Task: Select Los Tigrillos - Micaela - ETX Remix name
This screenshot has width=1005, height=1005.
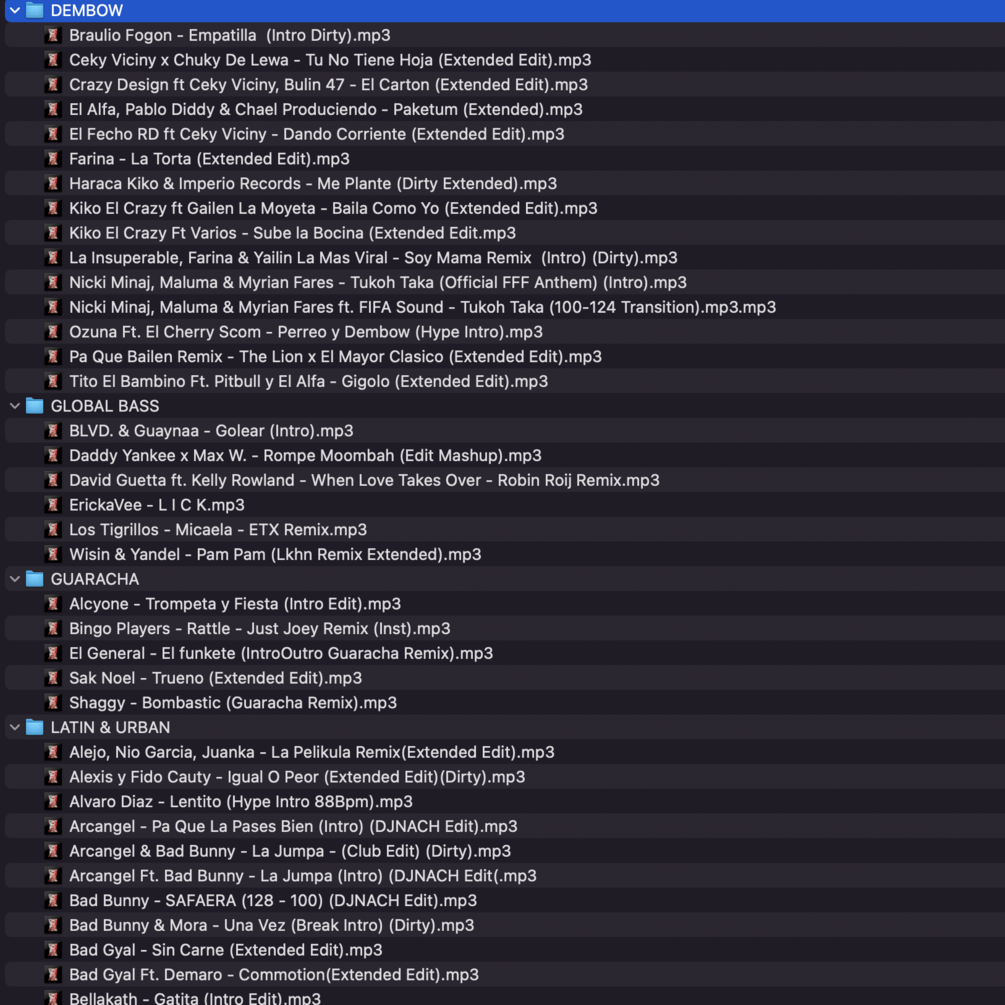Action: (x=218, y=530)
